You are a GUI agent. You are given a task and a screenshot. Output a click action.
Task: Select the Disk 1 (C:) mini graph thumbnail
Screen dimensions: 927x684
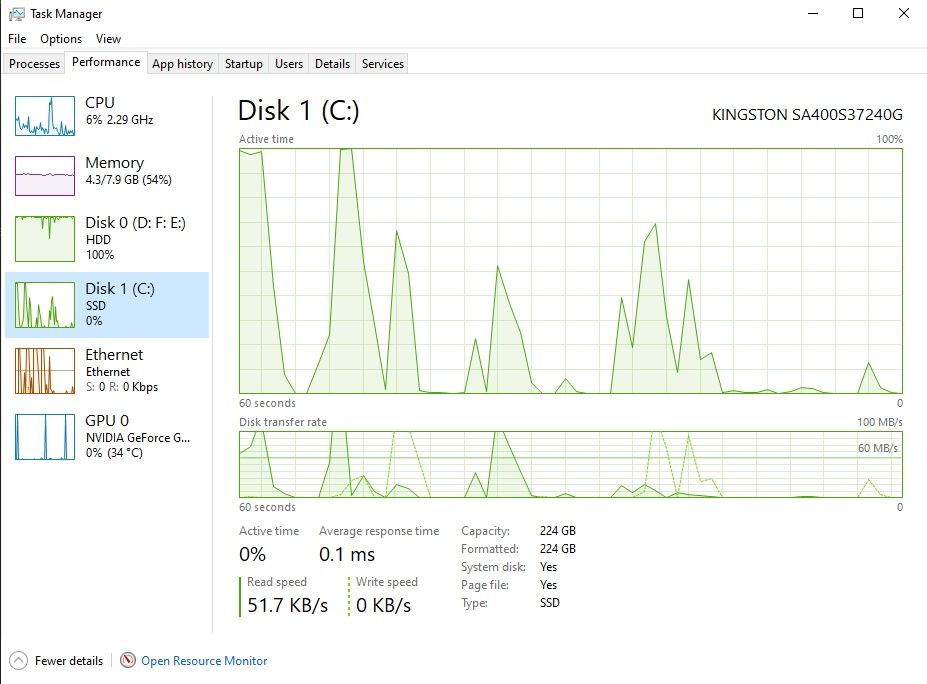pos(45,304)
